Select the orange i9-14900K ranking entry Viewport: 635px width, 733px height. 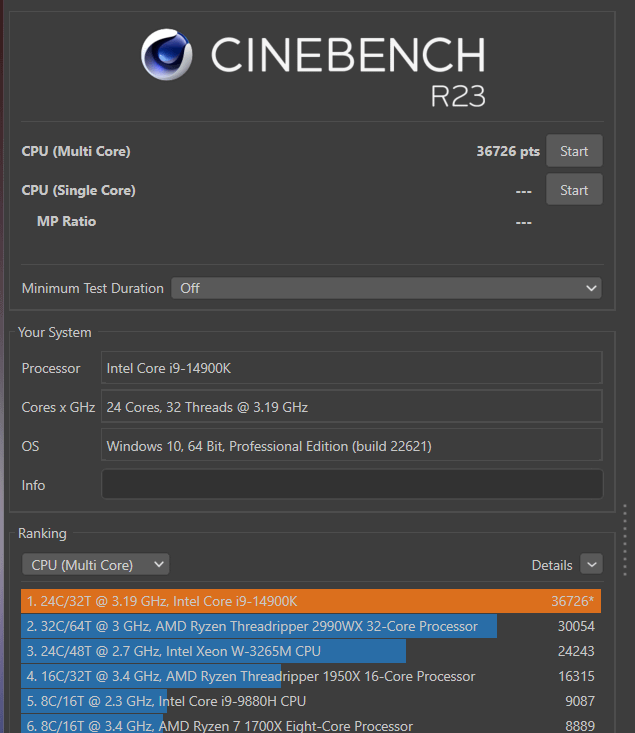pyautogui.click(x=311, y=601)
